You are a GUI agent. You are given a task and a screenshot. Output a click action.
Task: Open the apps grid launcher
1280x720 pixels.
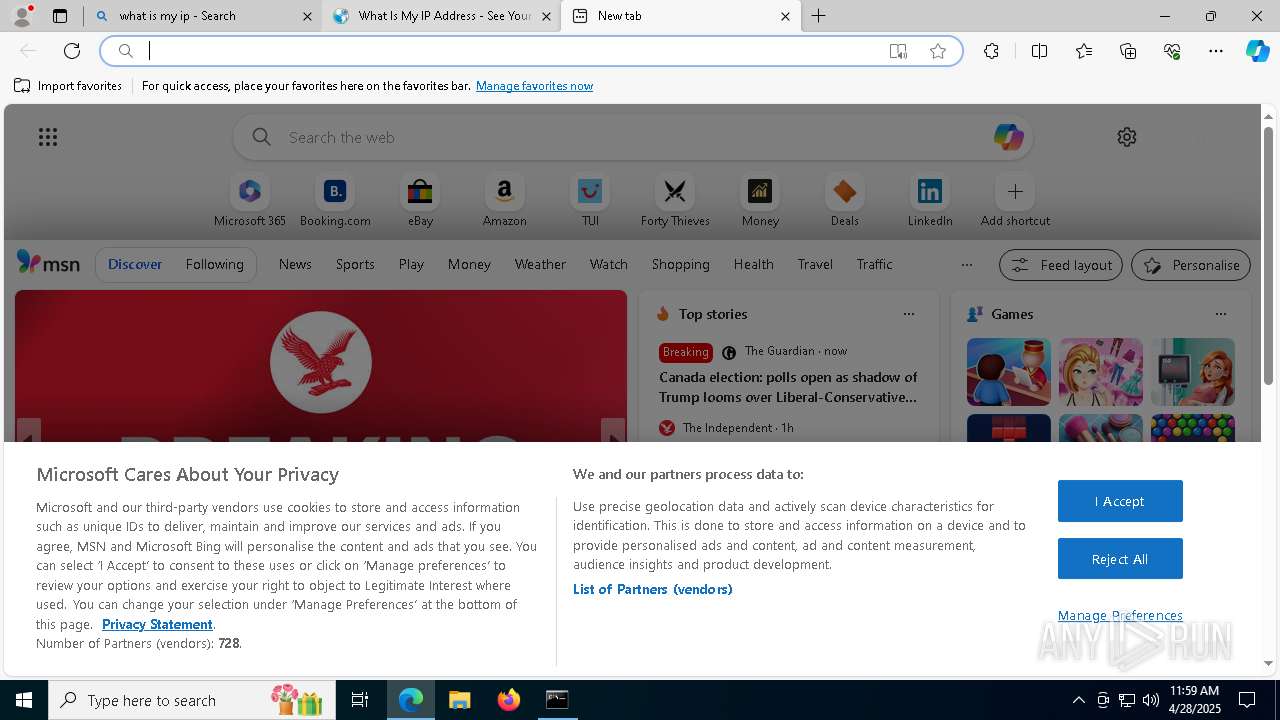[x=48, y=137]
